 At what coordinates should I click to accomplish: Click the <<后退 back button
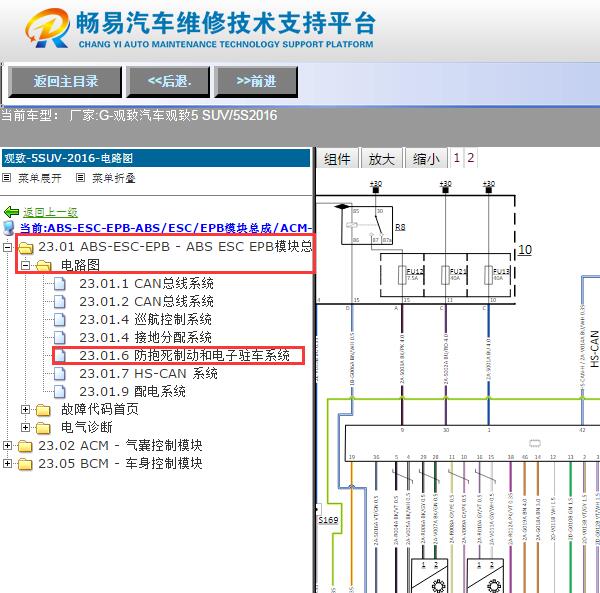point(169,81)
